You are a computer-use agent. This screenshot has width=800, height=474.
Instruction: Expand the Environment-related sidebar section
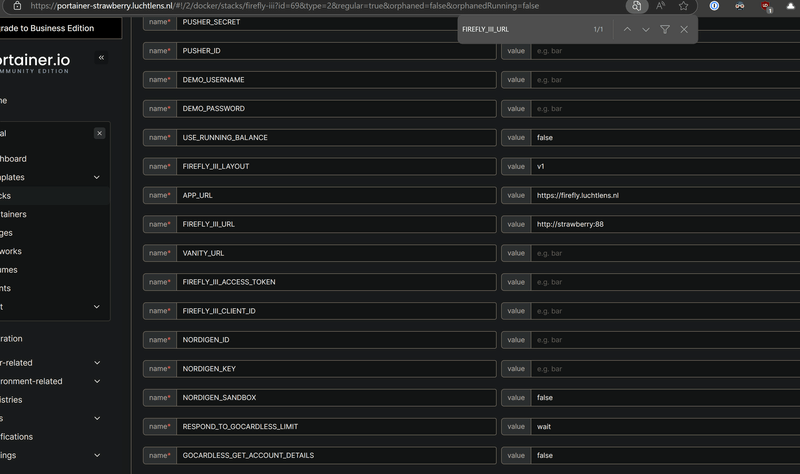point(97,381)
